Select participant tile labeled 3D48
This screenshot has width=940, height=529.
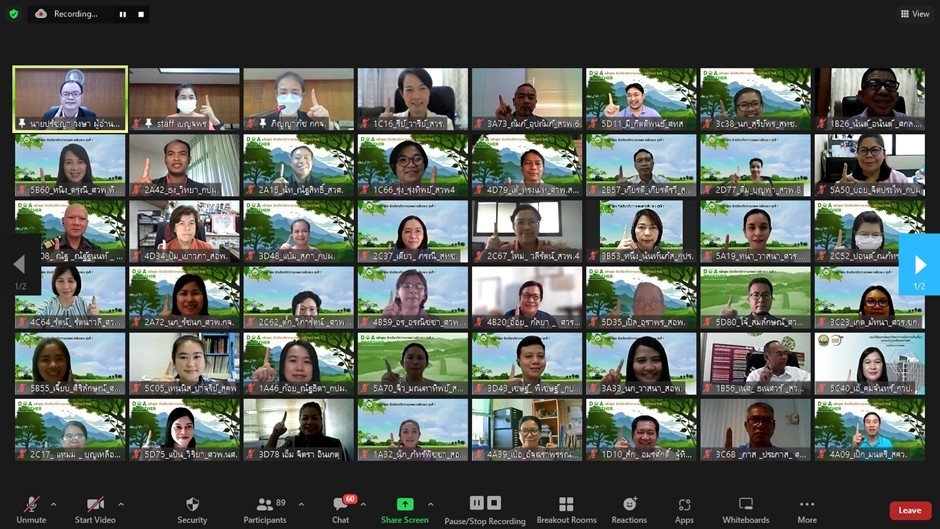pyautogui.click(x=299, y=232)
